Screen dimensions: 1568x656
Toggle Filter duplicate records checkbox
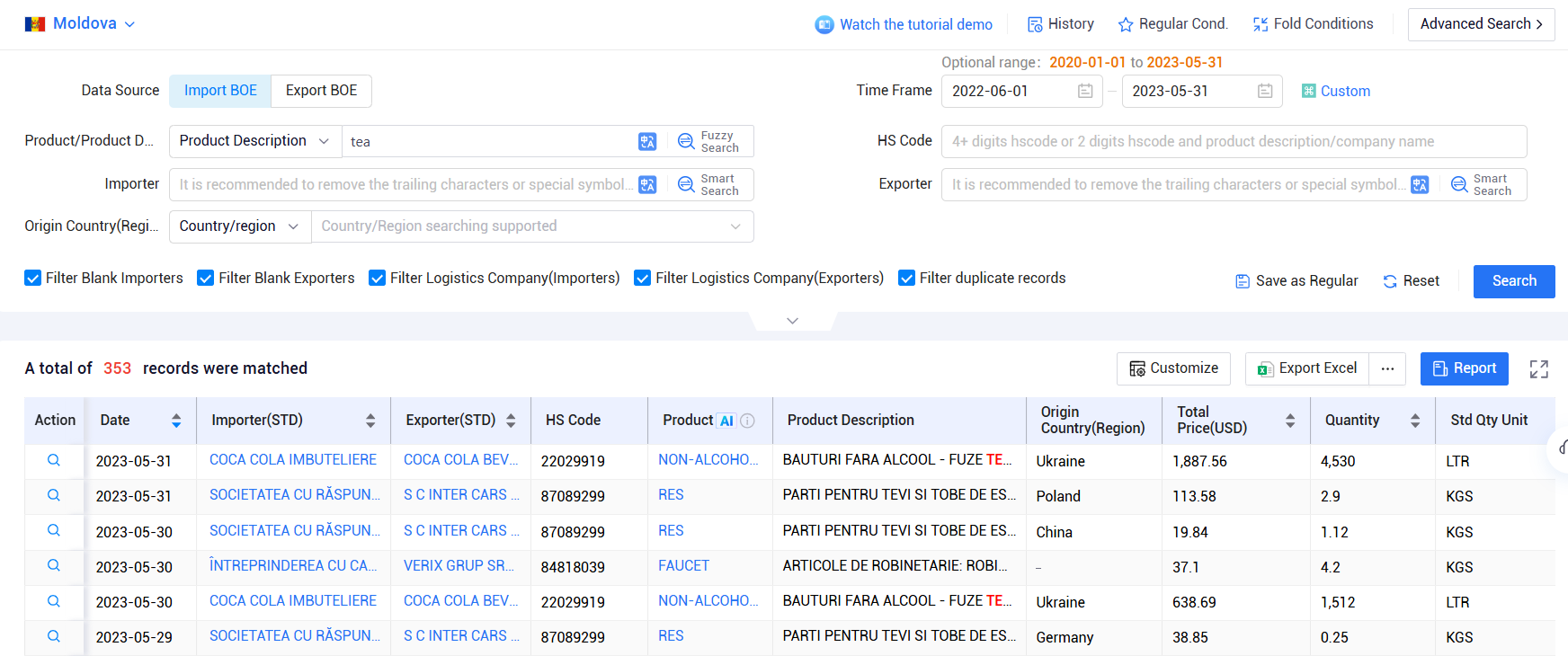tap(907, 279)
